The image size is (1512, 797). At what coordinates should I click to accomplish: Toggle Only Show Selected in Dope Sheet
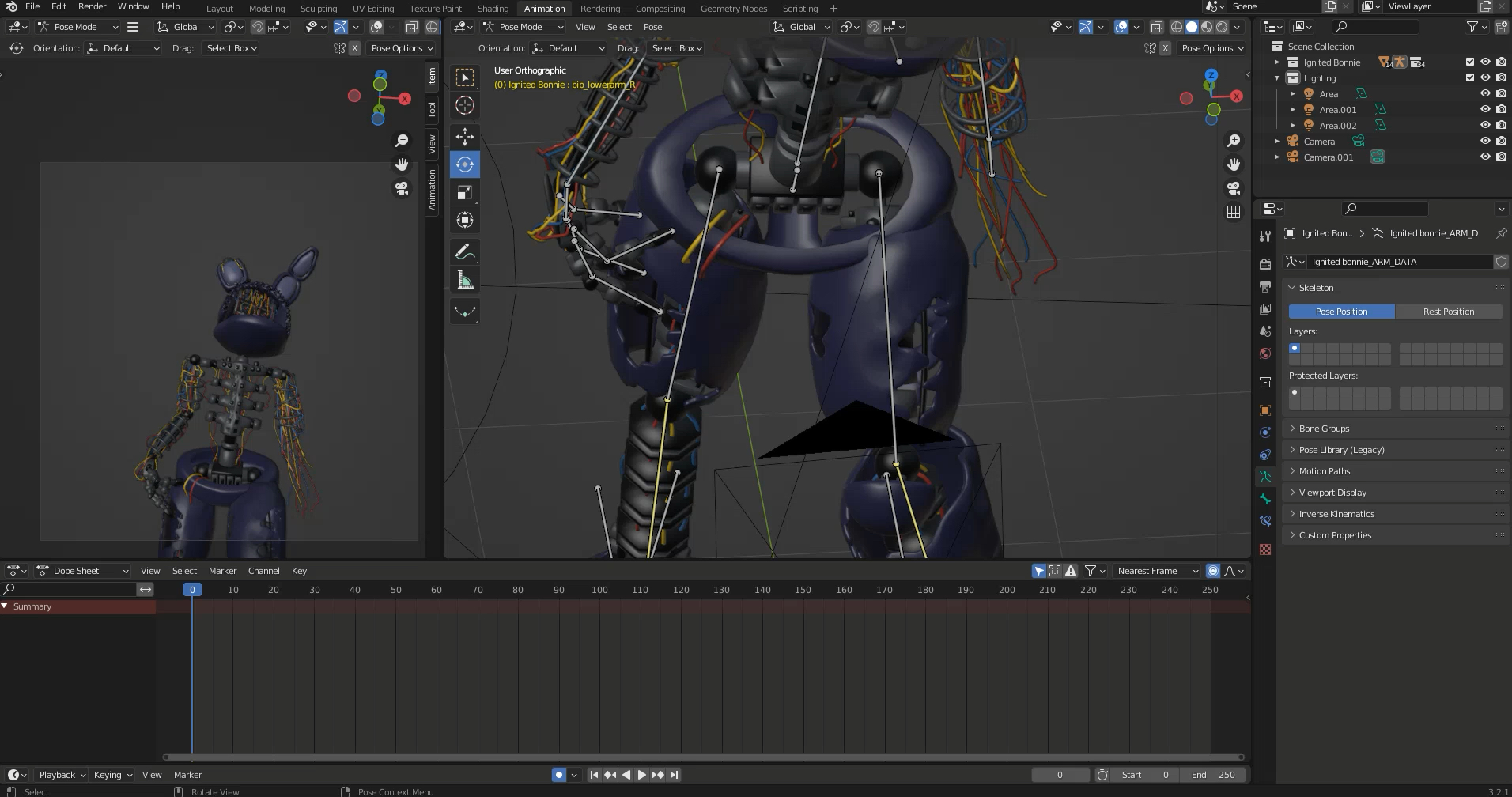click(1039, 571)
